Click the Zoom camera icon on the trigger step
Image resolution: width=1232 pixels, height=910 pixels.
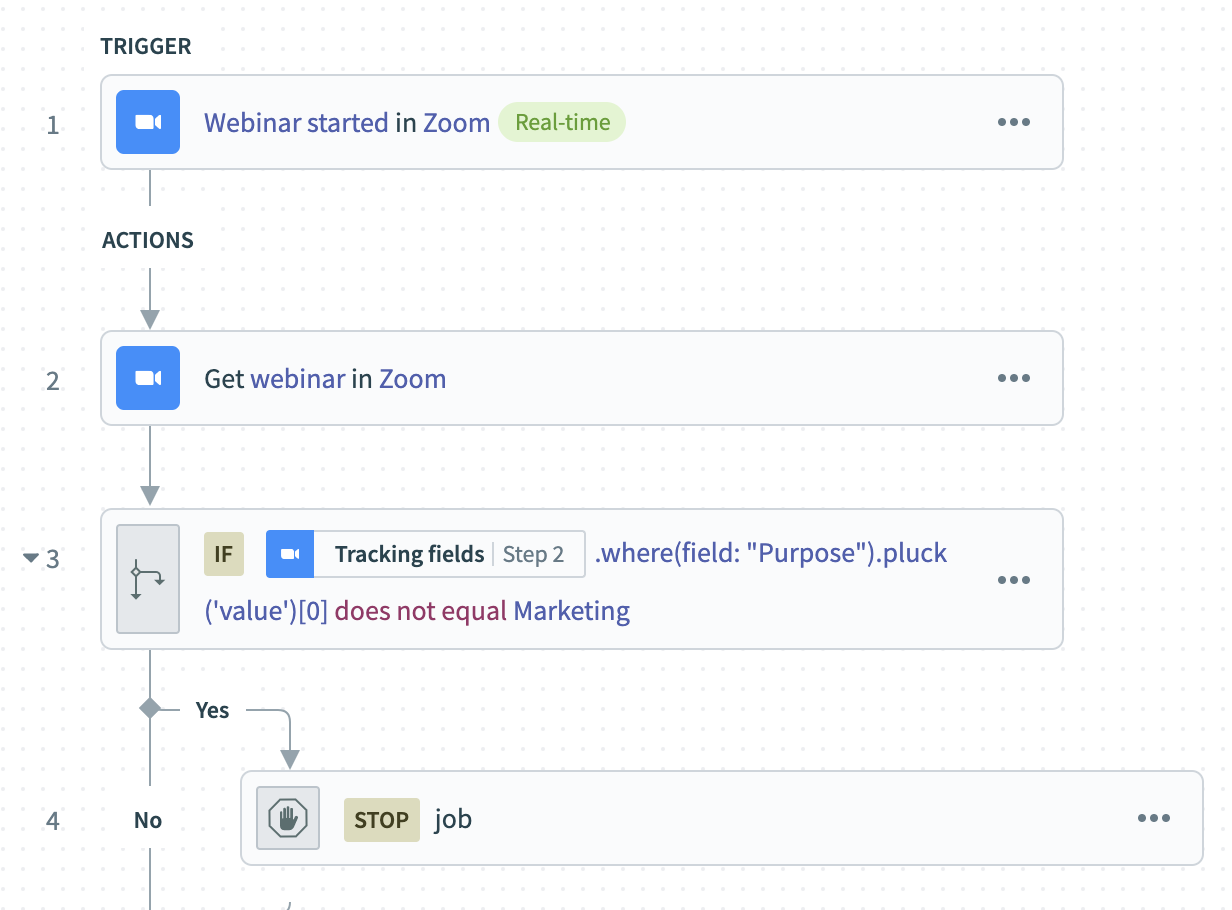pyautogui.click(x=147, y=121)
